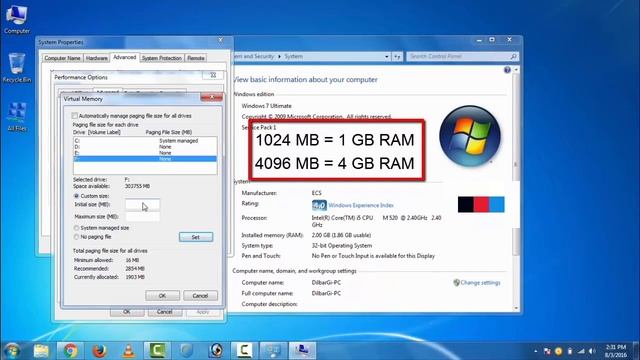The width and height of the screenshot is (640, 360).
Task: Switch to the Hardware tab
Action: coord(97,58)
